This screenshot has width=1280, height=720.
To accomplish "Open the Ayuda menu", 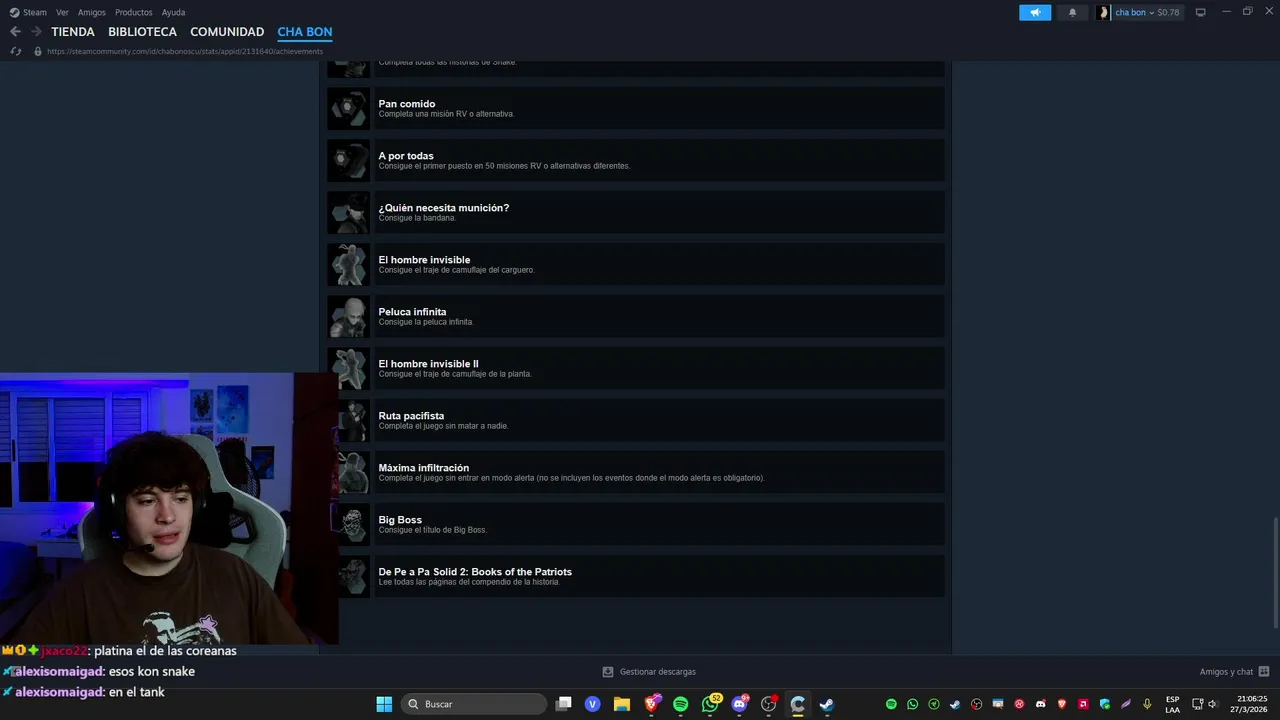I will (x=173, y=12).
